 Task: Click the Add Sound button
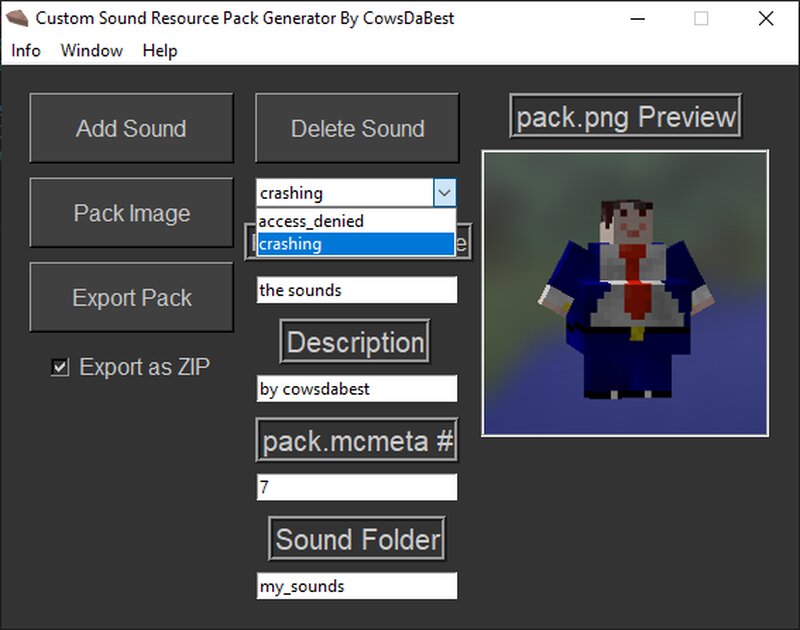132,128
